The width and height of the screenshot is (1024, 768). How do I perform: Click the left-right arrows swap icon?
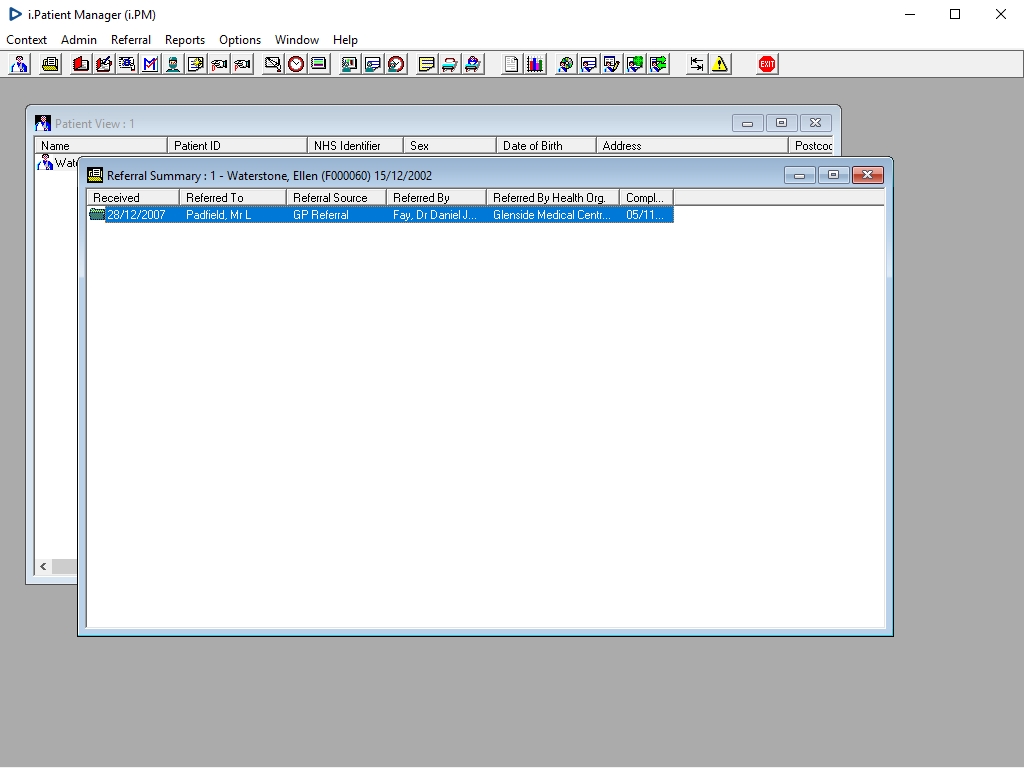697,64
